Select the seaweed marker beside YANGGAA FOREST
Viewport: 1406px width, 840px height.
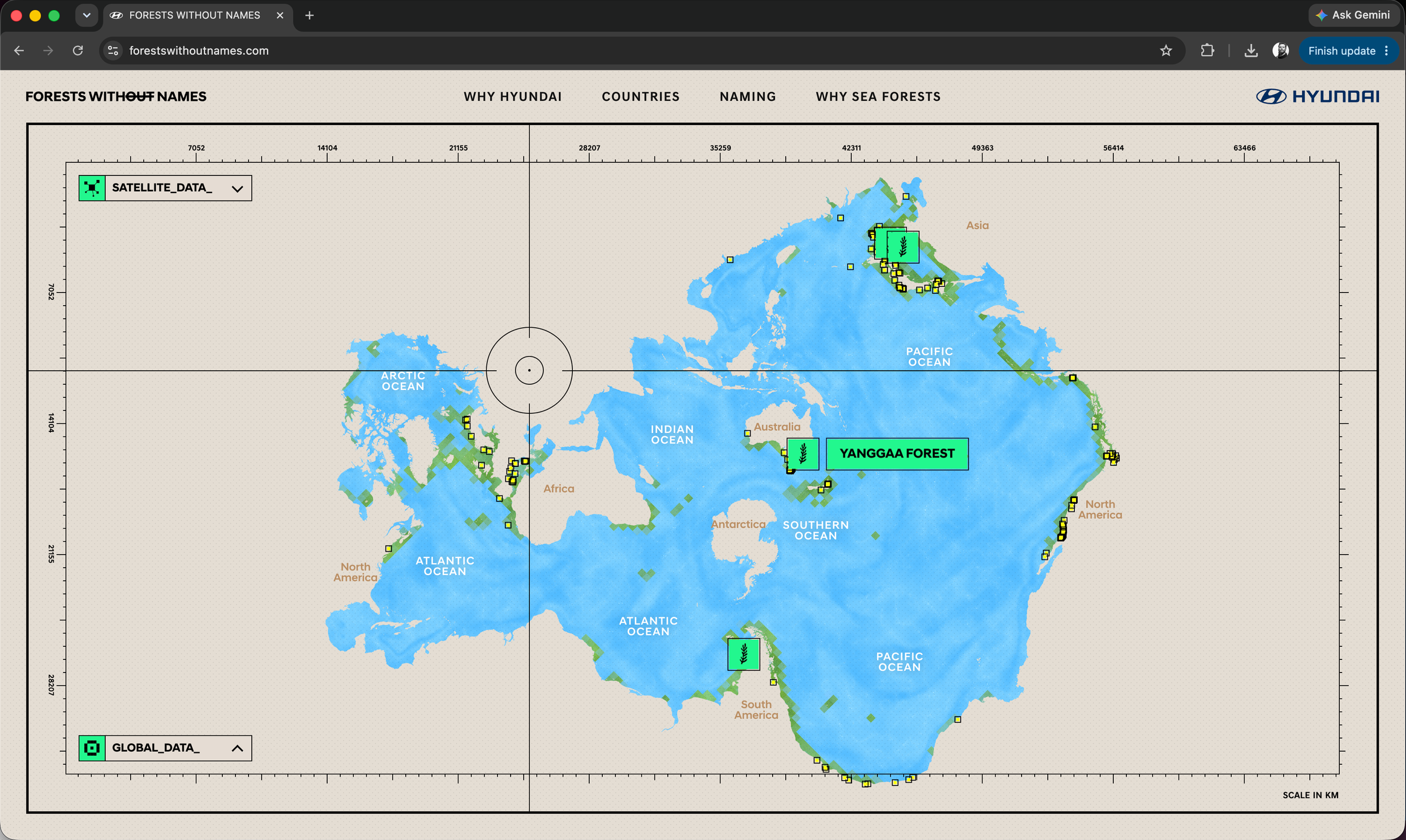[803, 454]
